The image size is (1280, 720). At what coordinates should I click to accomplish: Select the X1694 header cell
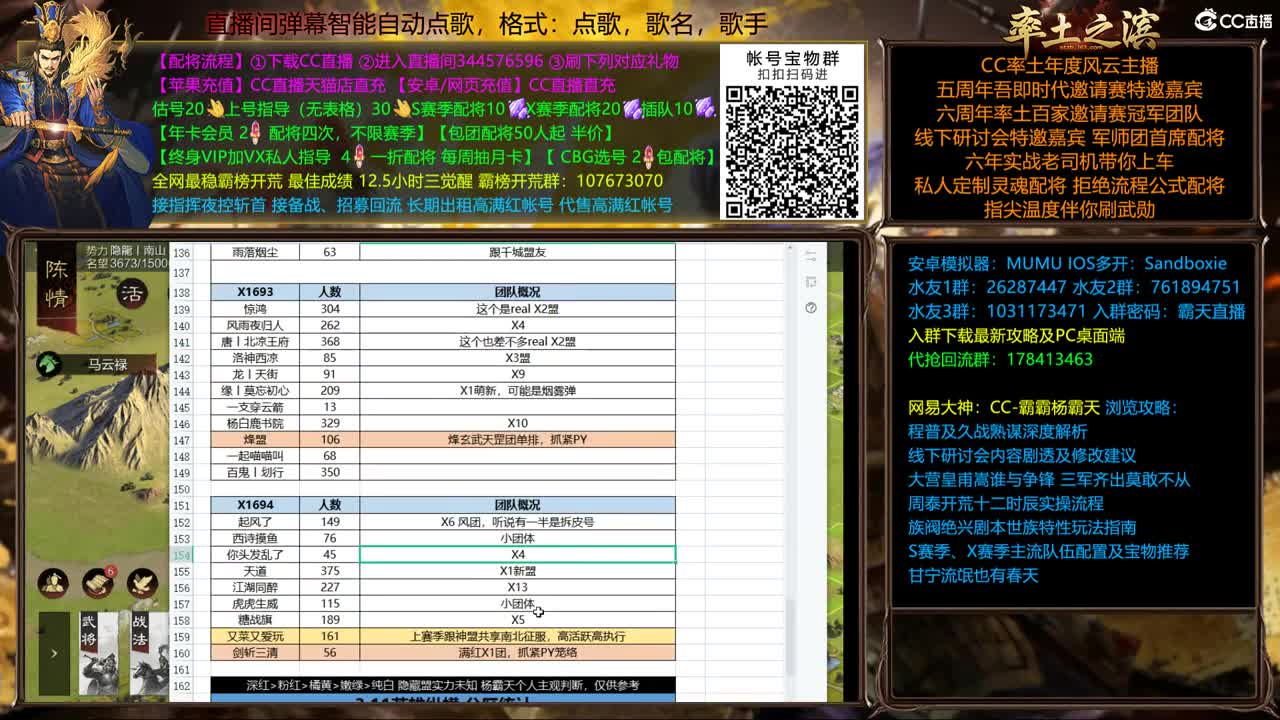pyautogui.click(x=255, y=505)
